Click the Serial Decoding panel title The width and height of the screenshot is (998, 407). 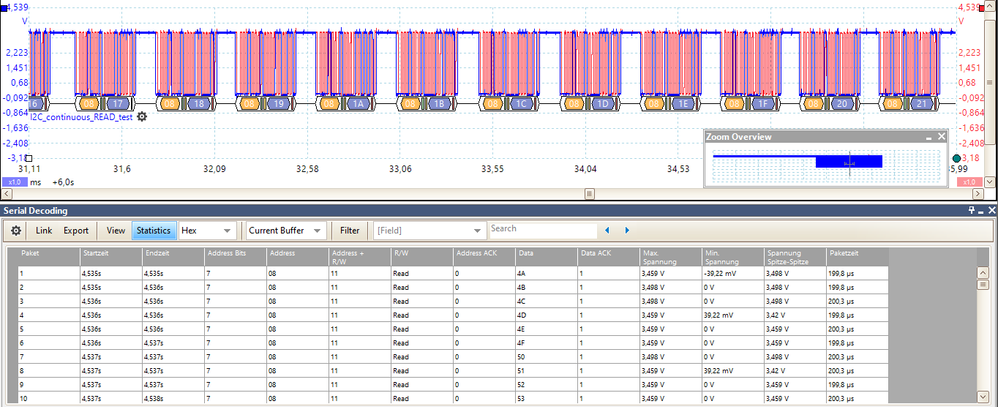36,210
